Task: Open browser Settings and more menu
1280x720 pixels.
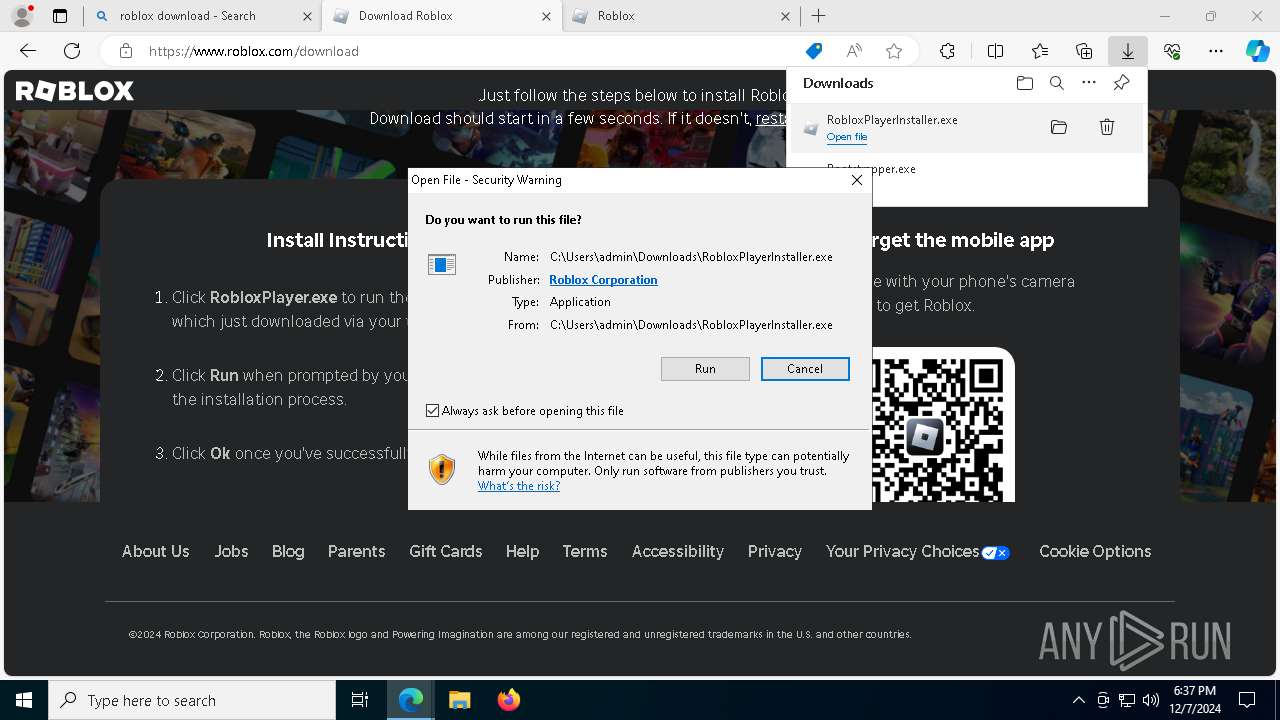Action: click(1216, 51)
